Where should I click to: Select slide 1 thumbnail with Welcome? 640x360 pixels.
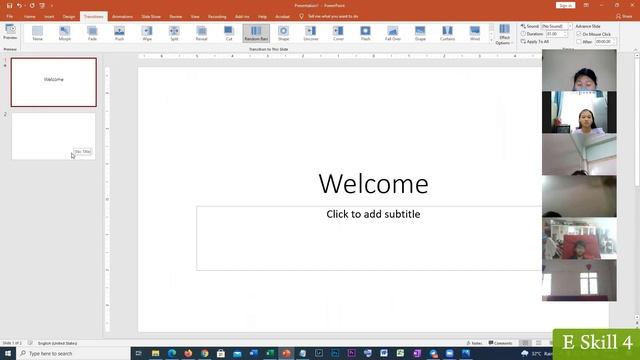coord(54,82)
